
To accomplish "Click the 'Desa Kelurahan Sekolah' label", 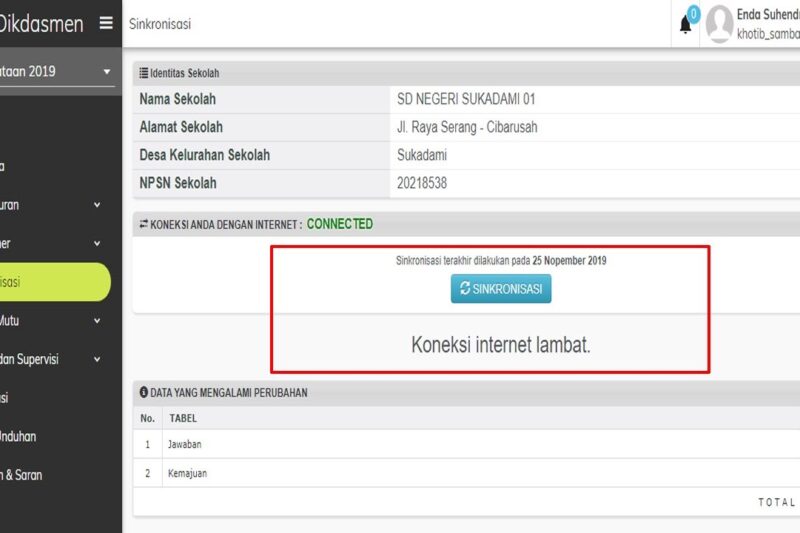I will [205, 155].
